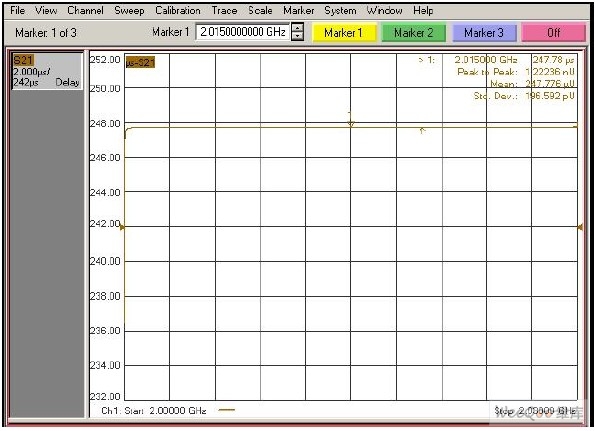Viewport: 595px width, 431px height.
Task: Open the File menu
Action: pos(17,10)
